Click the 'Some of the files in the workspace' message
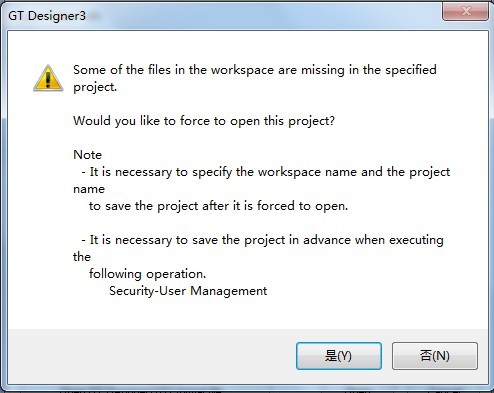Viewport: 494px width, 393px height. (255, 70)
